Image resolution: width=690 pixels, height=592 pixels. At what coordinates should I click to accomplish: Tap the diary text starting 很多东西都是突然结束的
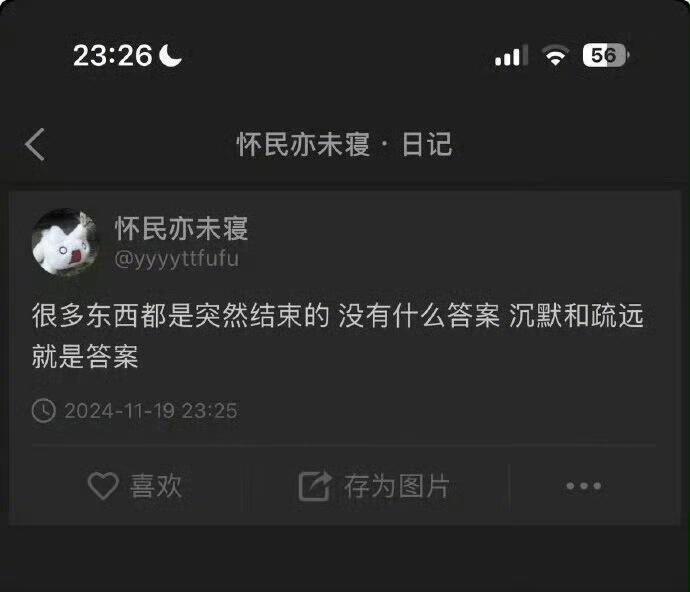click(338, 335)
